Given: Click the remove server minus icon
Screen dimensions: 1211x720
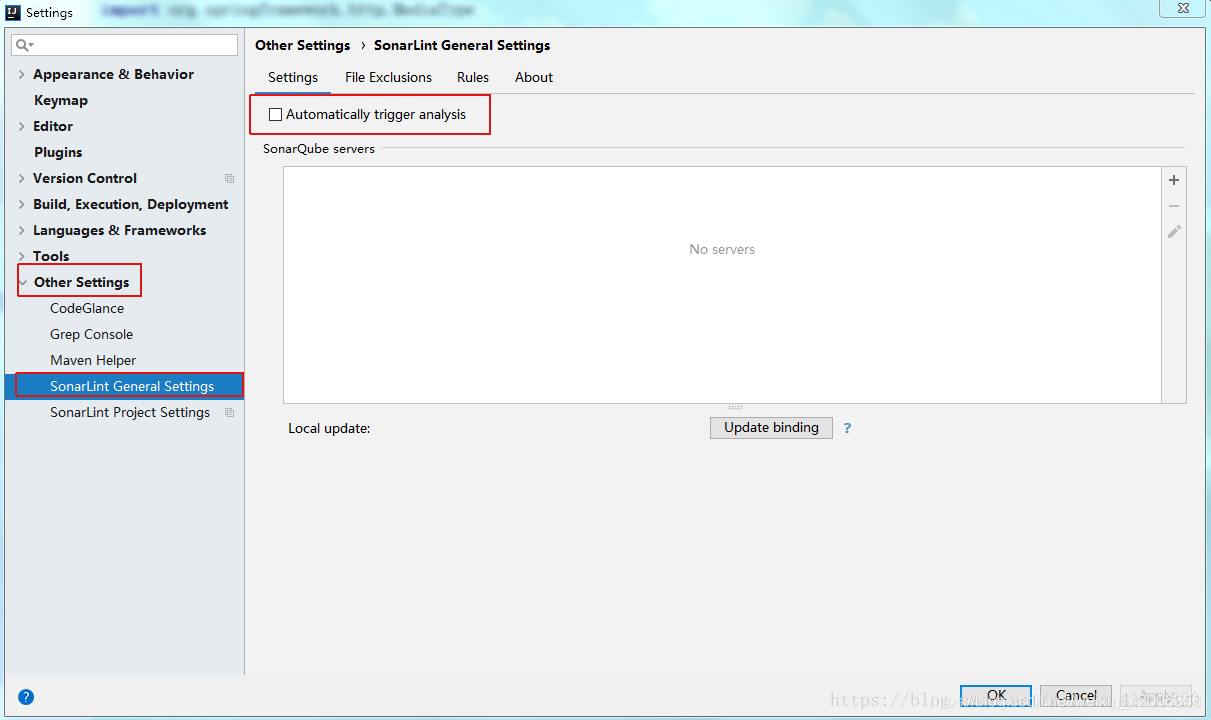Looking at the screenshot, I should pyautogui.click(x=1174, y=206).
